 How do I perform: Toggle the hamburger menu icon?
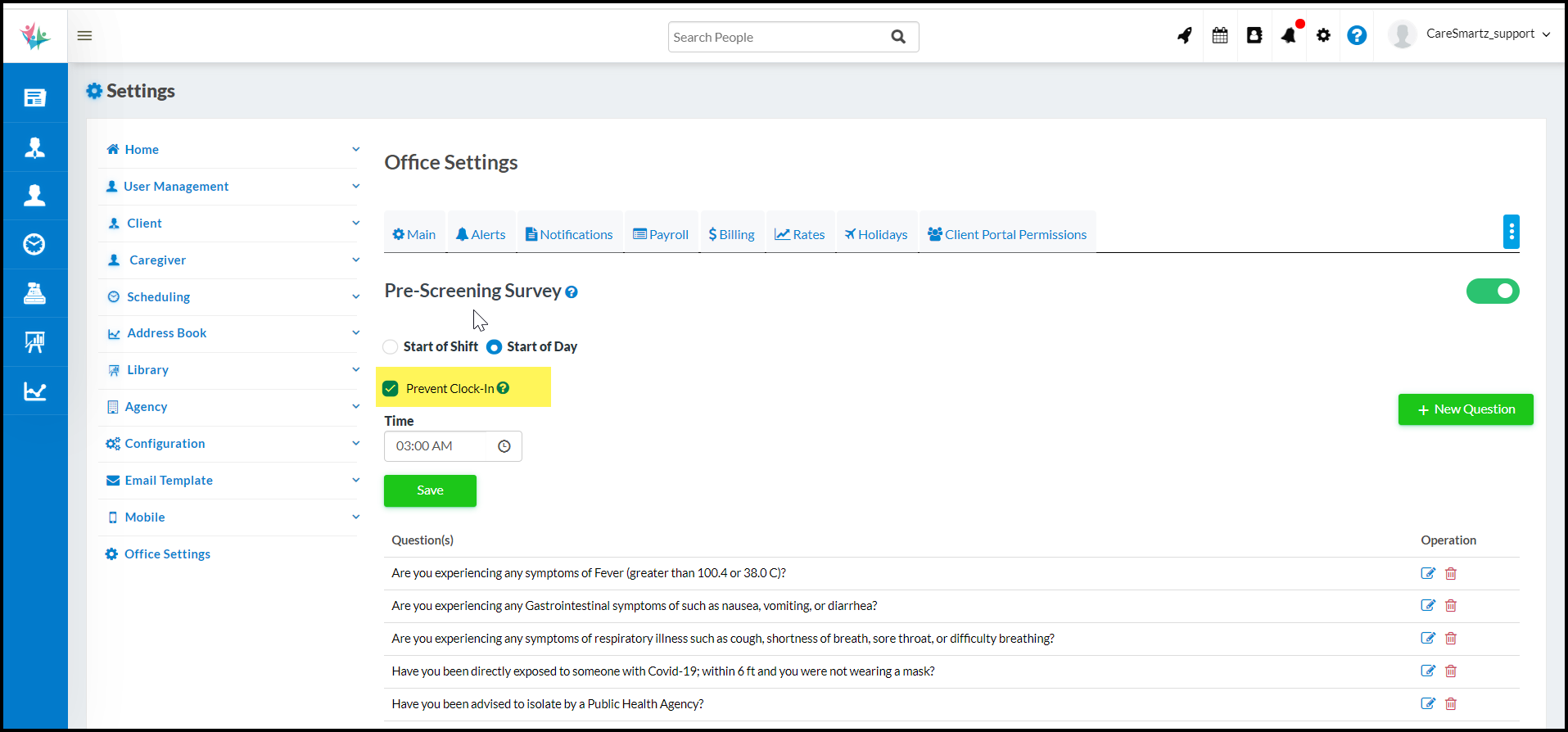click(84, 35)
